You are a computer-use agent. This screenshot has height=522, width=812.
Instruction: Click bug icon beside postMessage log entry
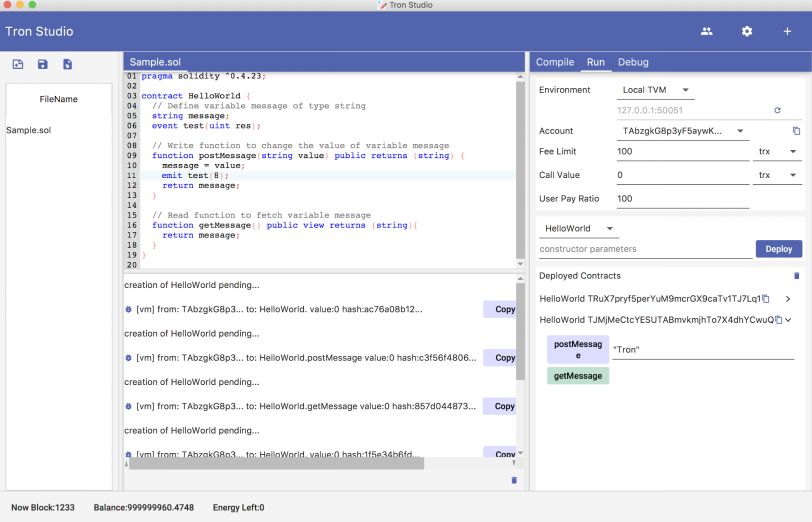(128, 357)
